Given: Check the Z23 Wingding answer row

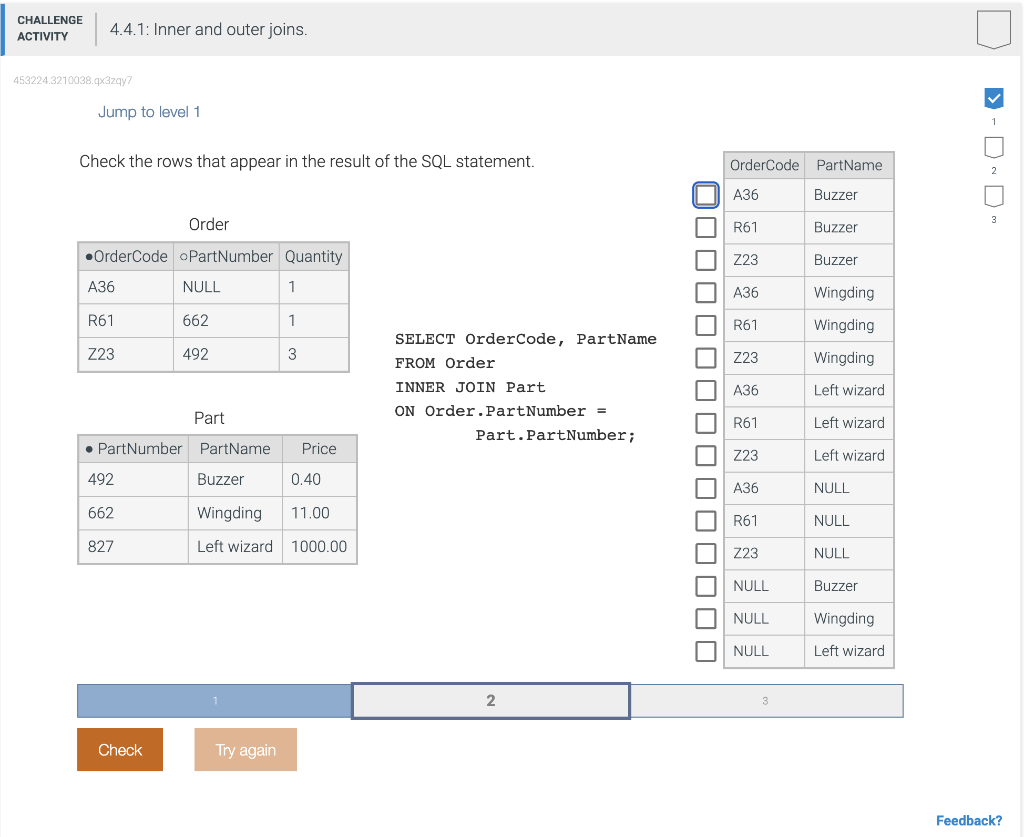Looking at the screenshot, I should (705, 357).
